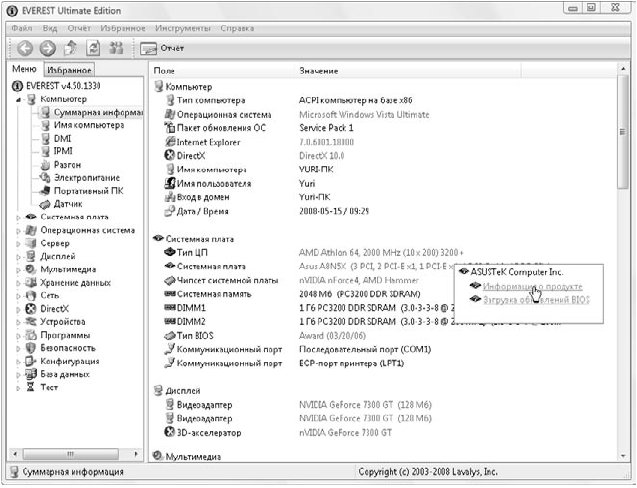
Task: Collapse the Компьютер tree node
Action: pos(18,99)
